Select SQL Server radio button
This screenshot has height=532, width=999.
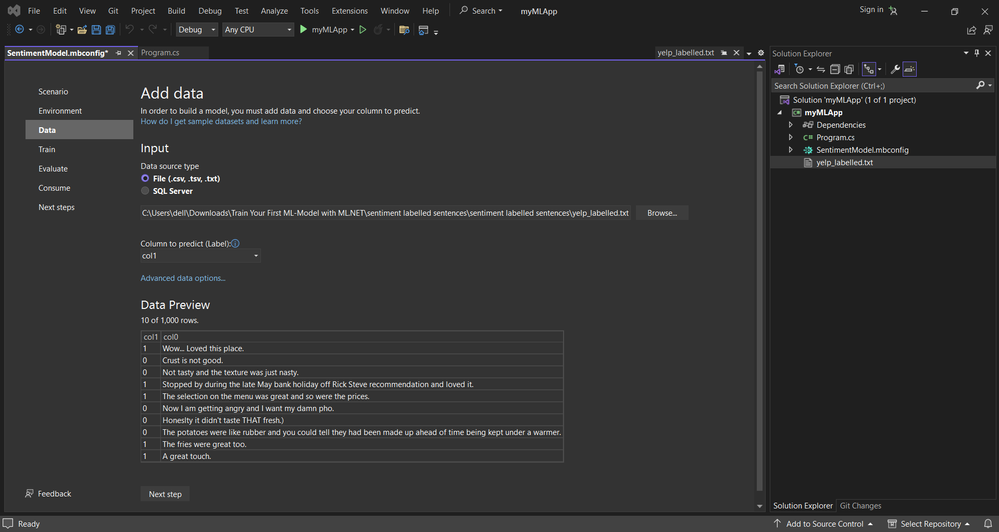145,191
